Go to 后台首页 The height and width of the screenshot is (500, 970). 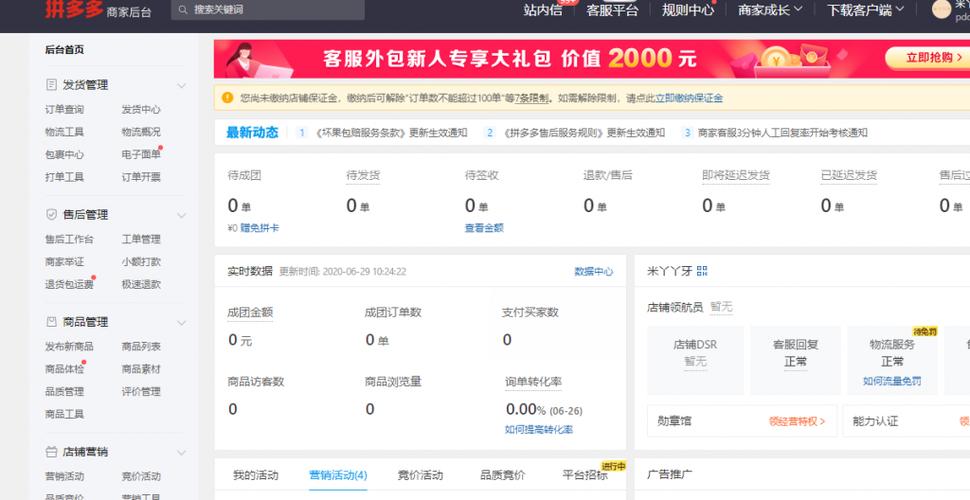64,50
